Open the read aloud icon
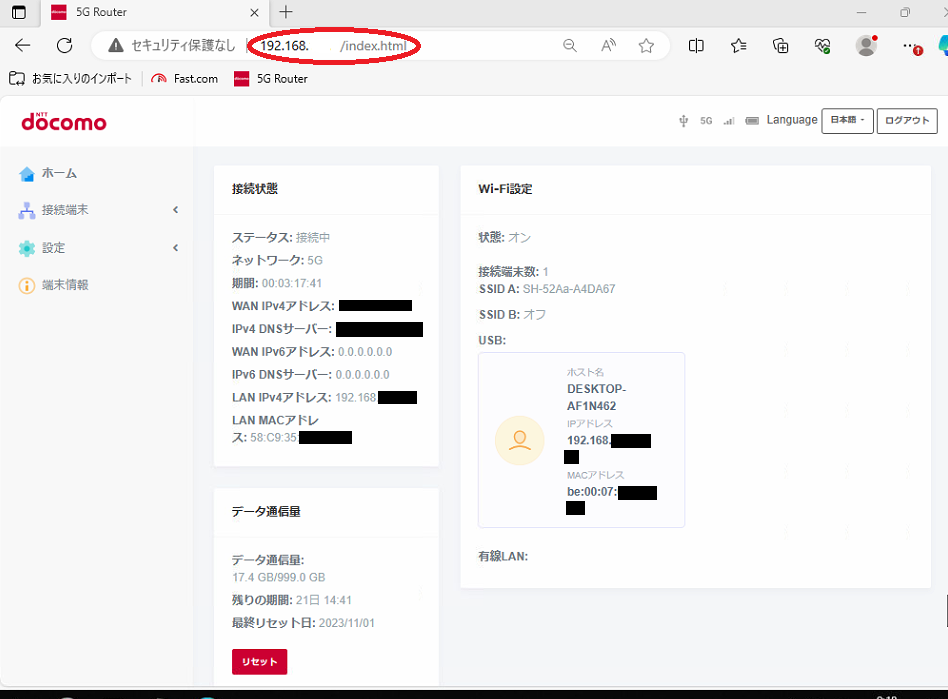This screenshot has width=948, height=699. (608, 46)
